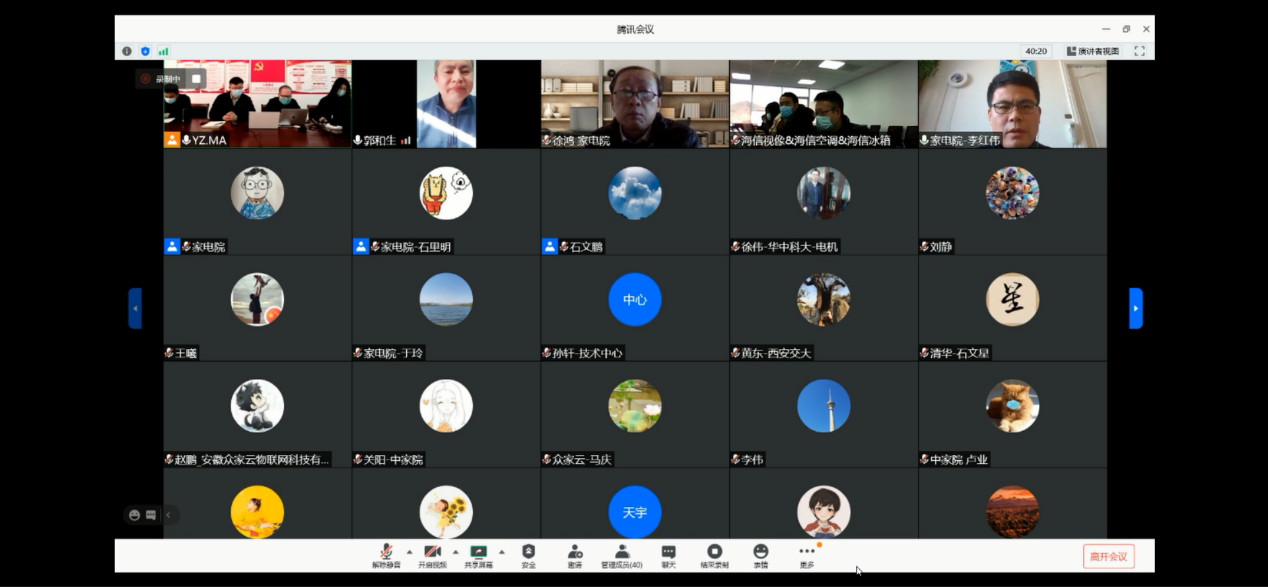Check network status signal bars icon
The width and height of the screenshot is (1268, 587).
coord(163,51)
